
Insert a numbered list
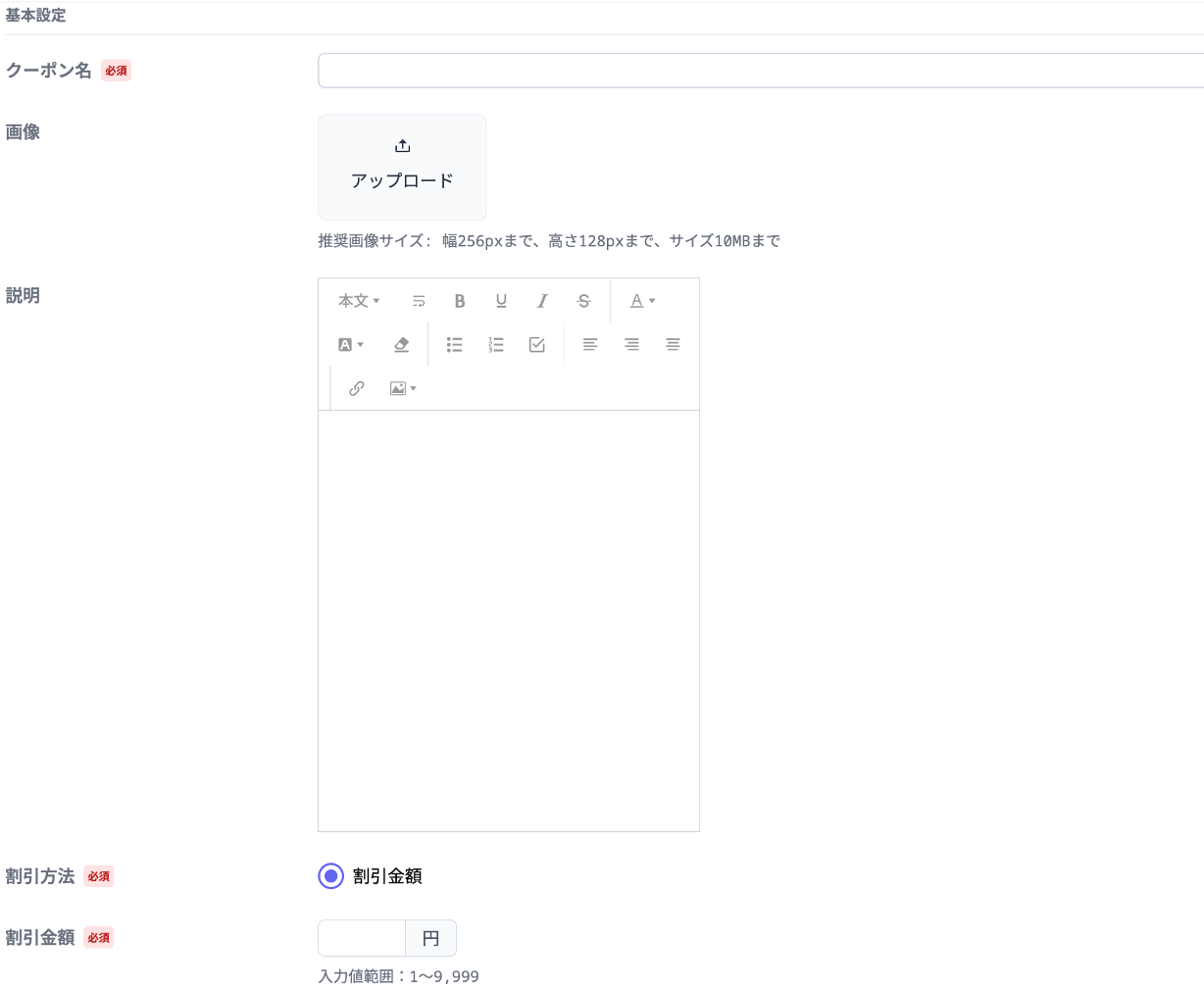[x=496, y=345]
